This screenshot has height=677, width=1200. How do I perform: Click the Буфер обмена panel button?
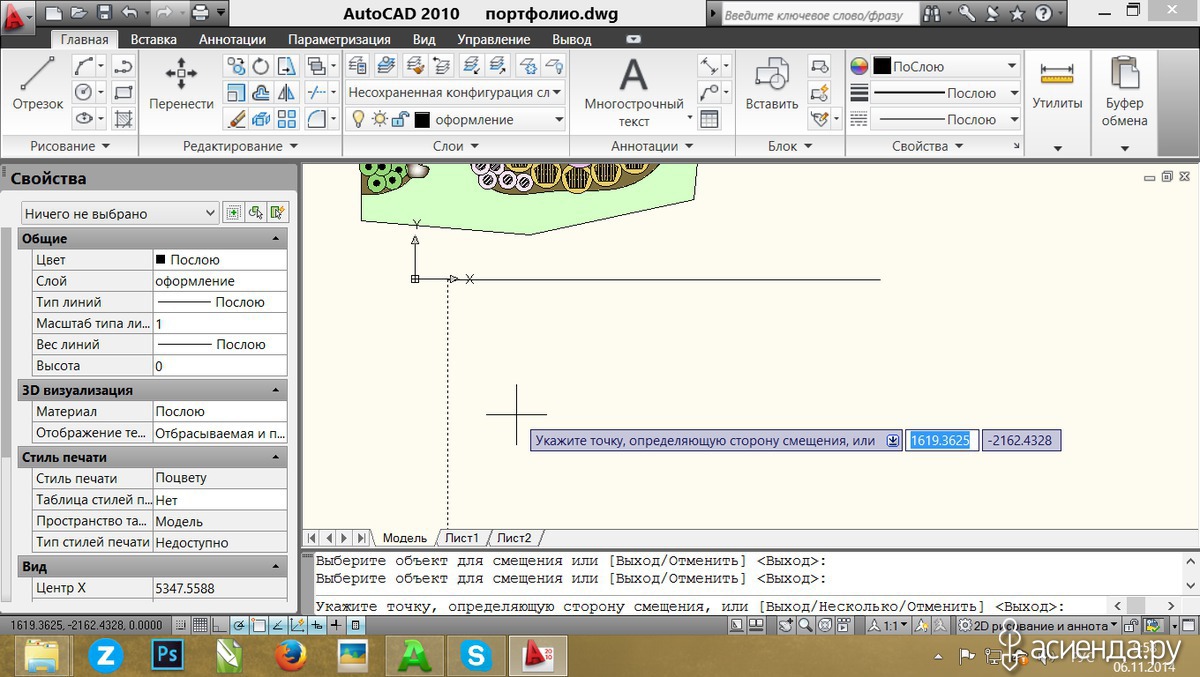tap(1125, 104)
